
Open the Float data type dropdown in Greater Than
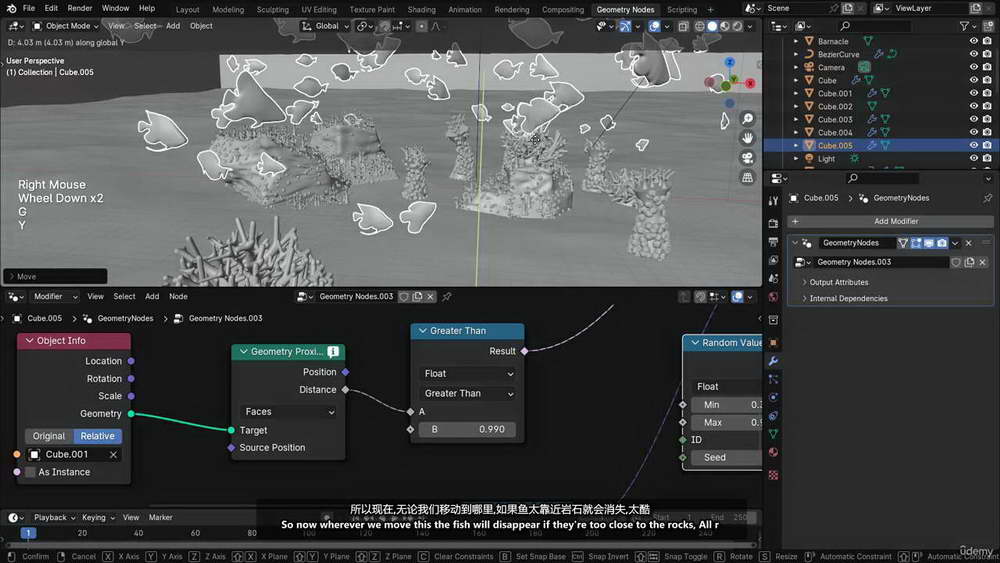tap(468, 374)
